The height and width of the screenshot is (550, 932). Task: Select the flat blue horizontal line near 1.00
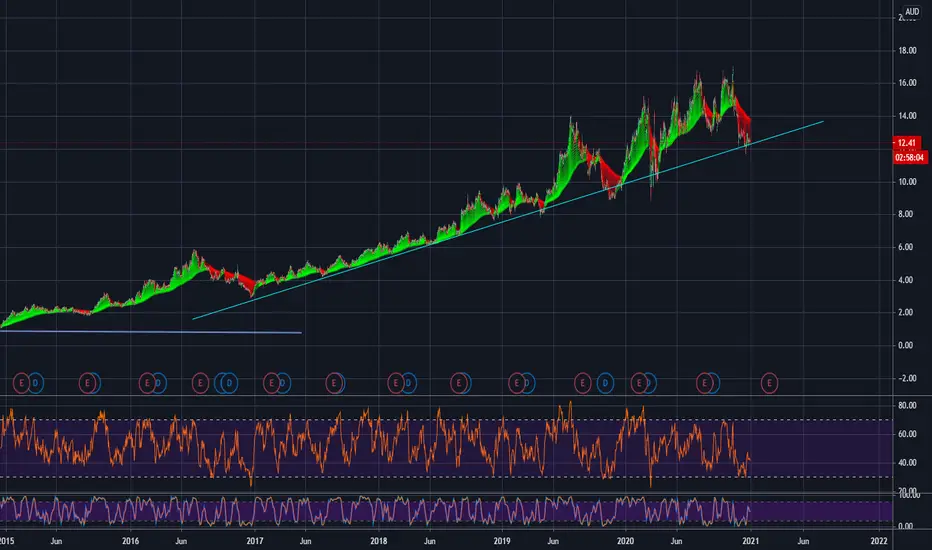point(151,332)
